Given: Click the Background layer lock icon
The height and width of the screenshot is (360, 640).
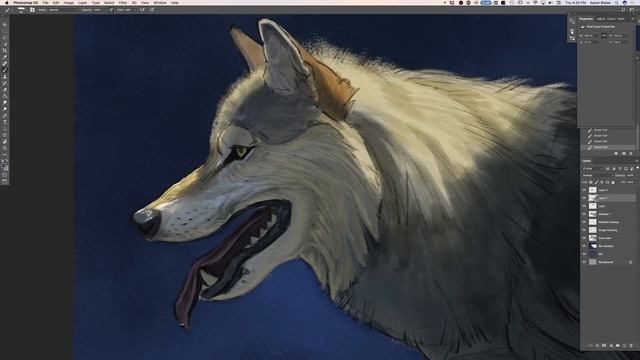Looking at the screenshot, I should [x=631, y=262].
